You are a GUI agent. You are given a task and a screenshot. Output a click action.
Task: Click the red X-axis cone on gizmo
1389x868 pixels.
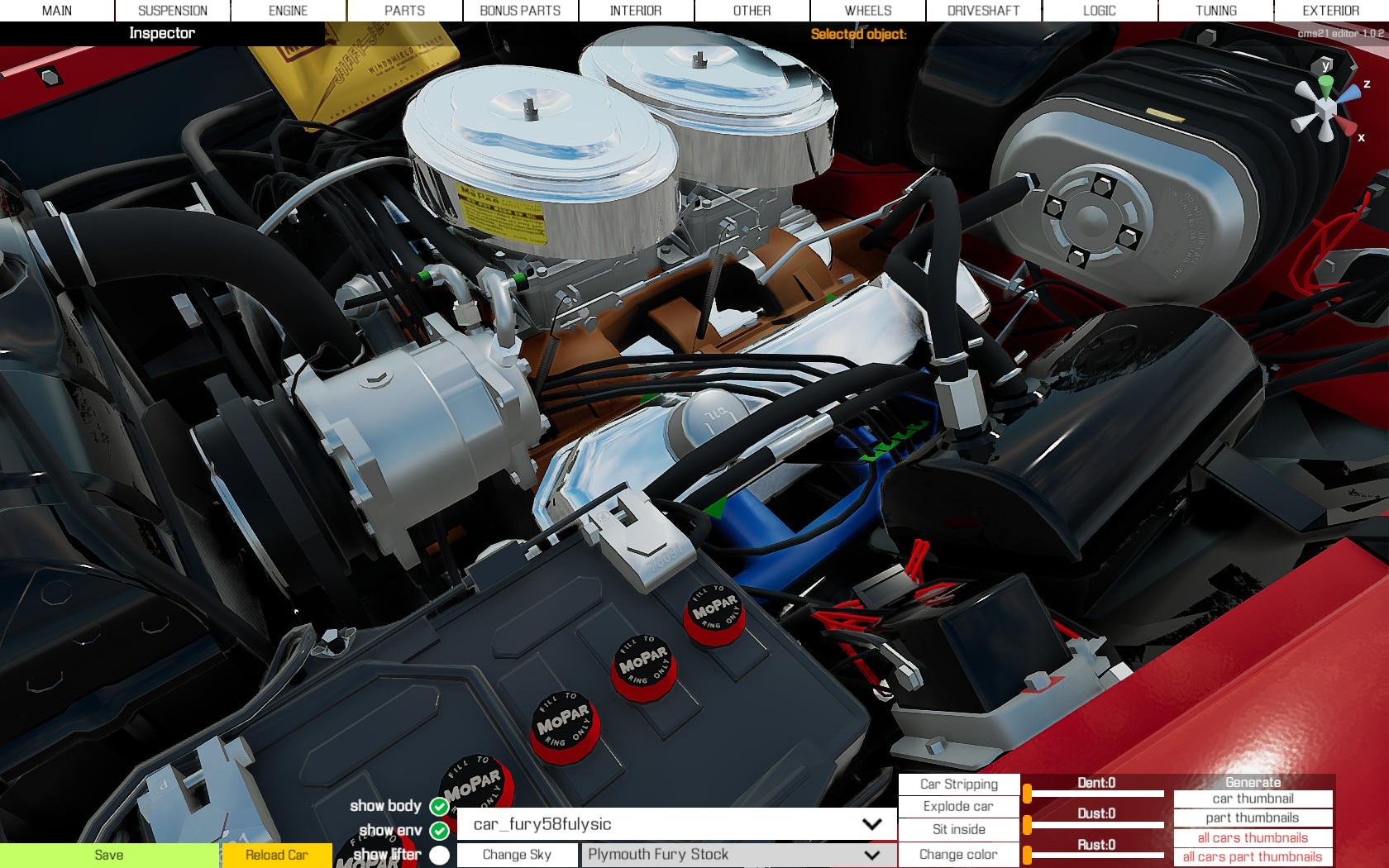pyautogui.click(x=1348, y=127)
